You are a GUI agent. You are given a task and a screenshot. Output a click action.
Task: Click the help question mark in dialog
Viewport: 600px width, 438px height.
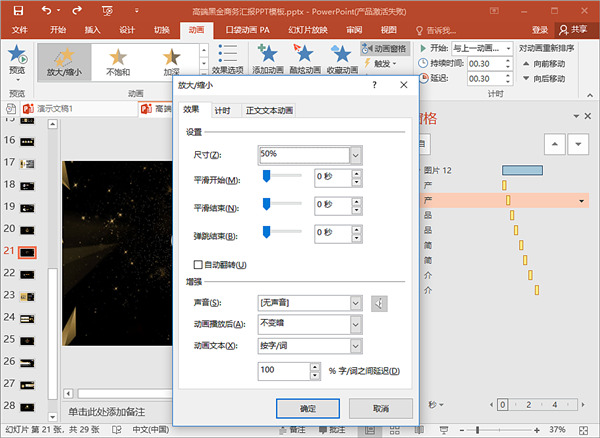(x=374, y=85)
